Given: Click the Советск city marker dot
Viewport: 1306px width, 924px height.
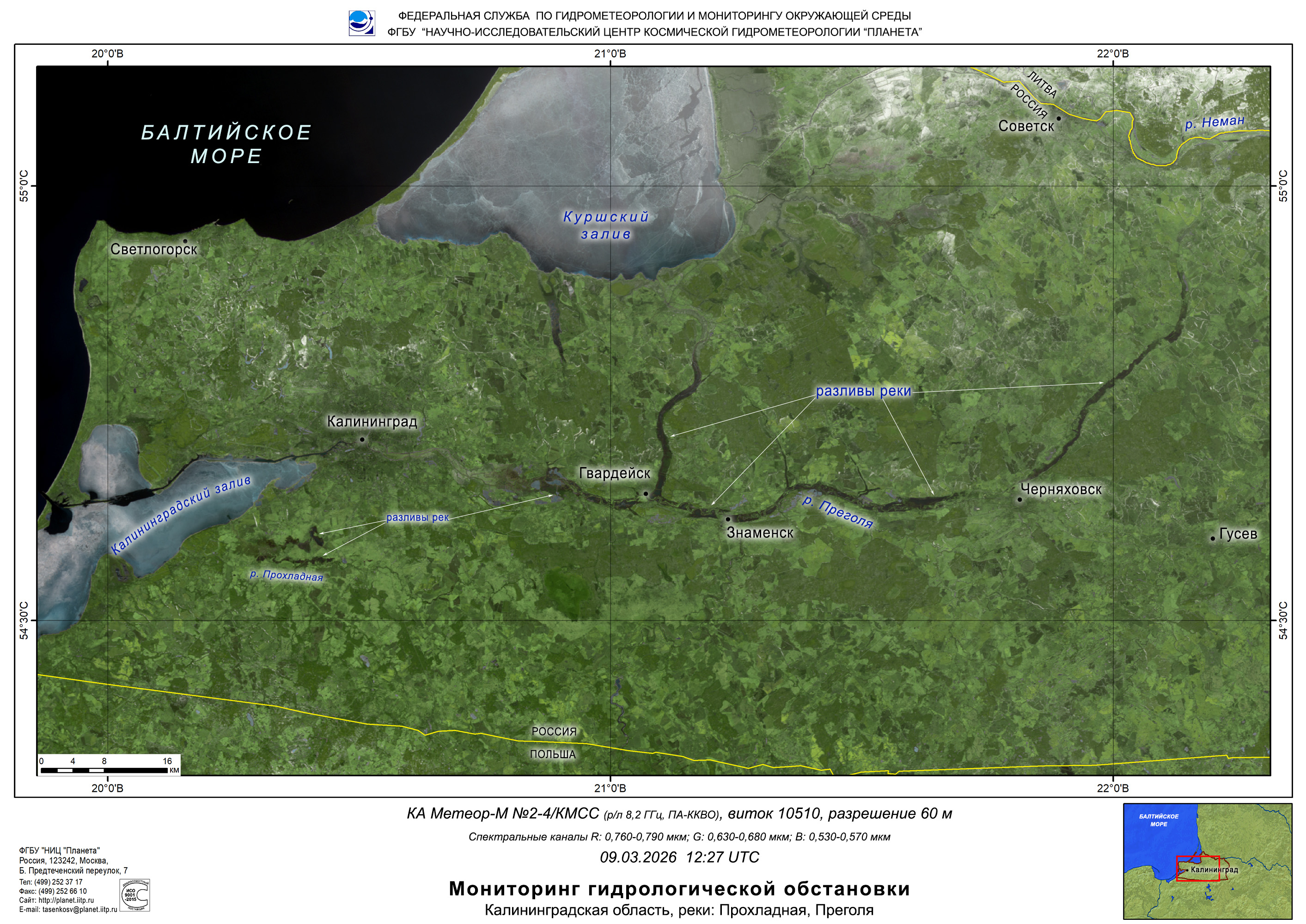Looking at the screenshot, I should pos(1059,118).
